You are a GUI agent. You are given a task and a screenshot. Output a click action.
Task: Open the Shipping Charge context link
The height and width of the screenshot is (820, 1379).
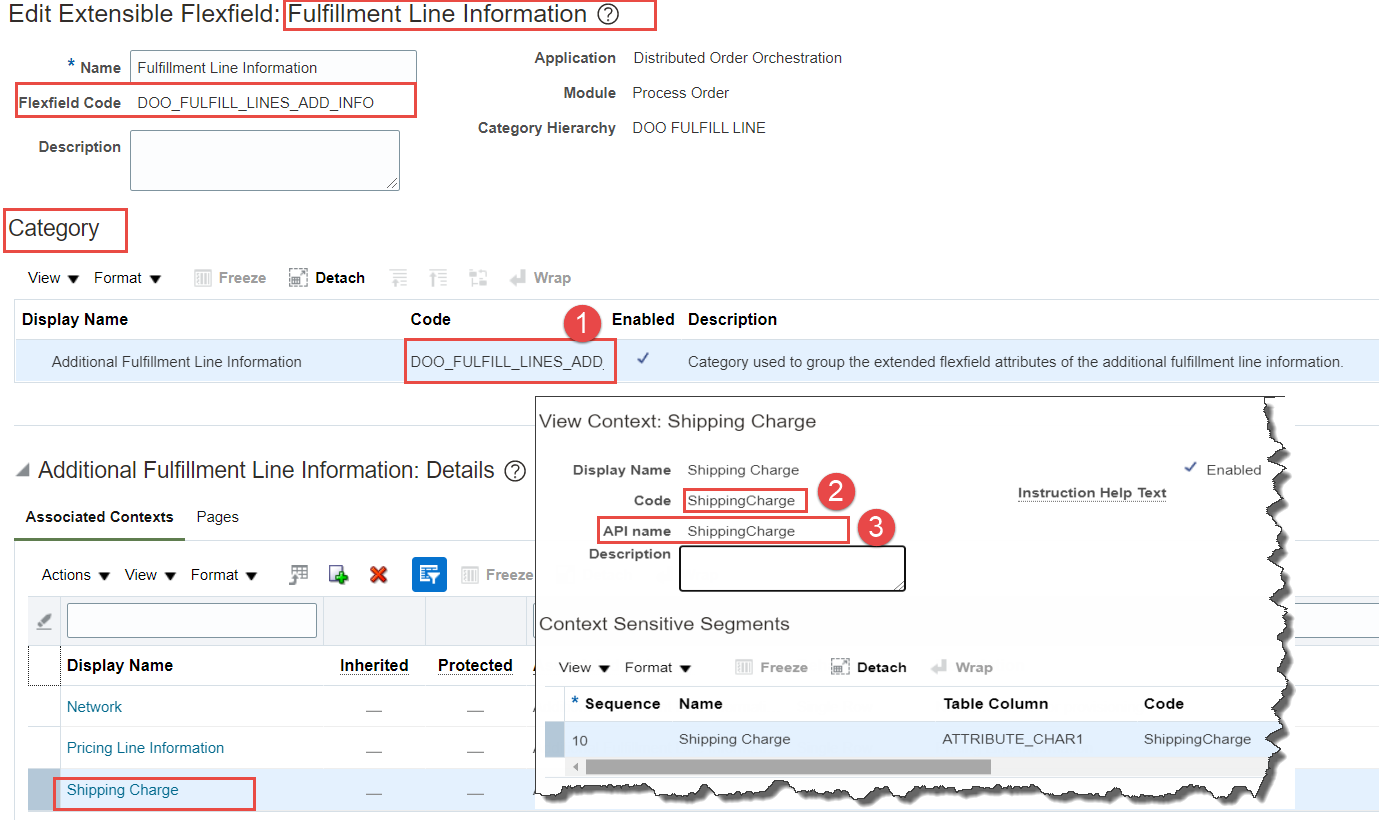[x=122, y=790]
